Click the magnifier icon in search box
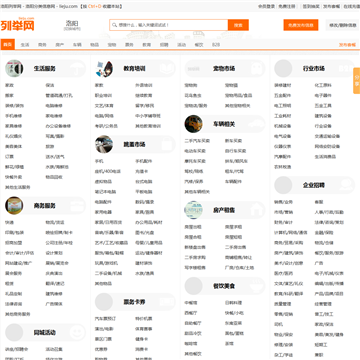 click(114, 25)
